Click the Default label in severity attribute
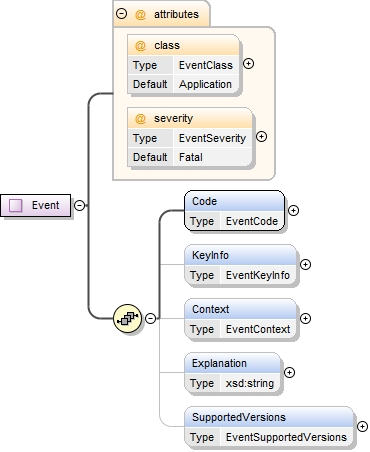Screen dimensions: 370x452 point(150,157)
